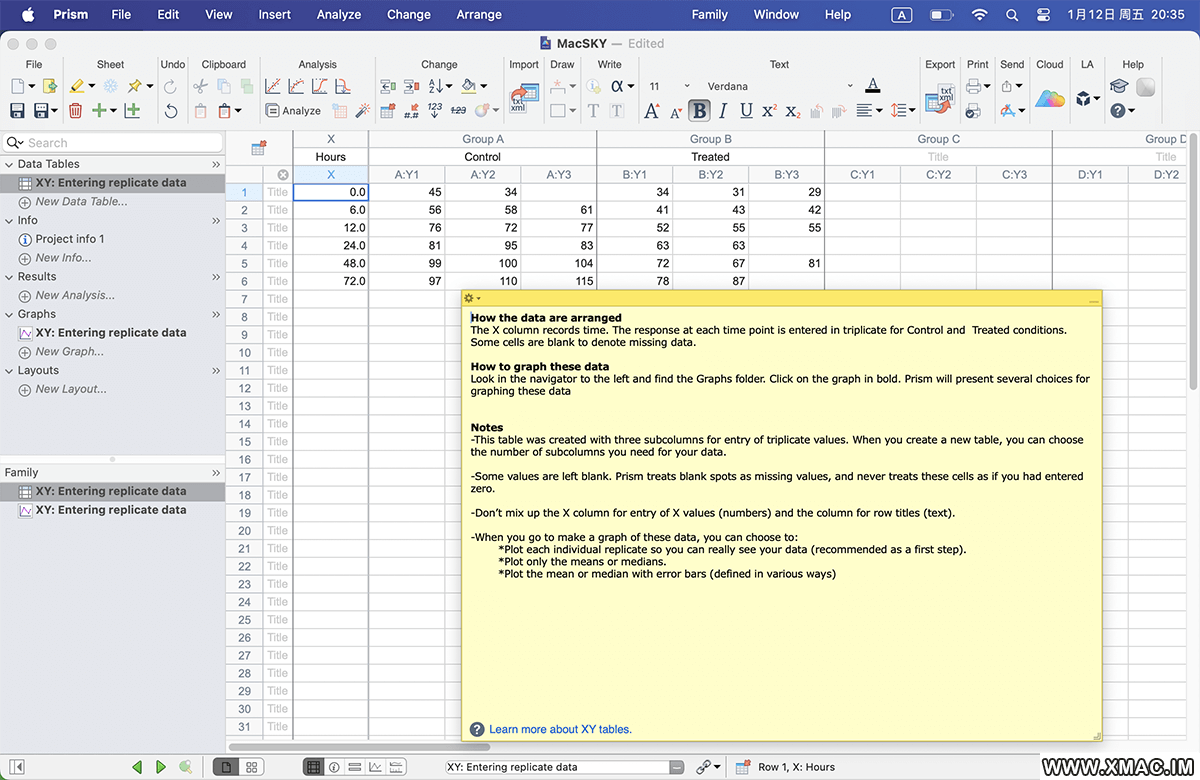Select the data table view button in status bar
This screenshot has height=780, width=1200.
pyautogui.click(x=313, y=767)
